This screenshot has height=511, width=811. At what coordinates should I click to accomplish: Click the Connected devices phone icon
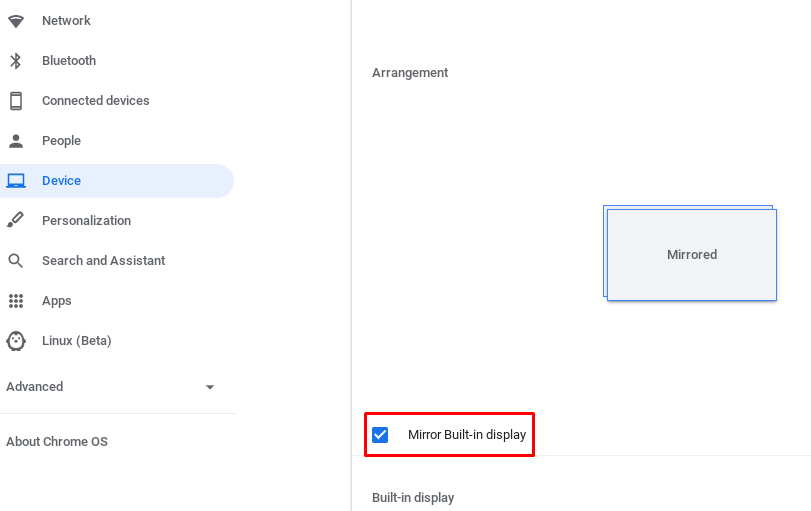[16, 101]
